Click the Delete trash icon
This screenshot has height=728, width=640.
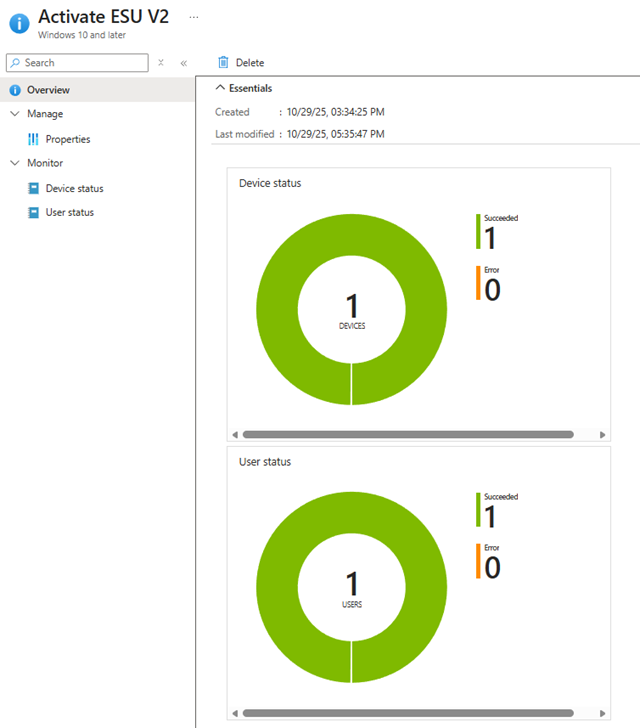(223, 62)
